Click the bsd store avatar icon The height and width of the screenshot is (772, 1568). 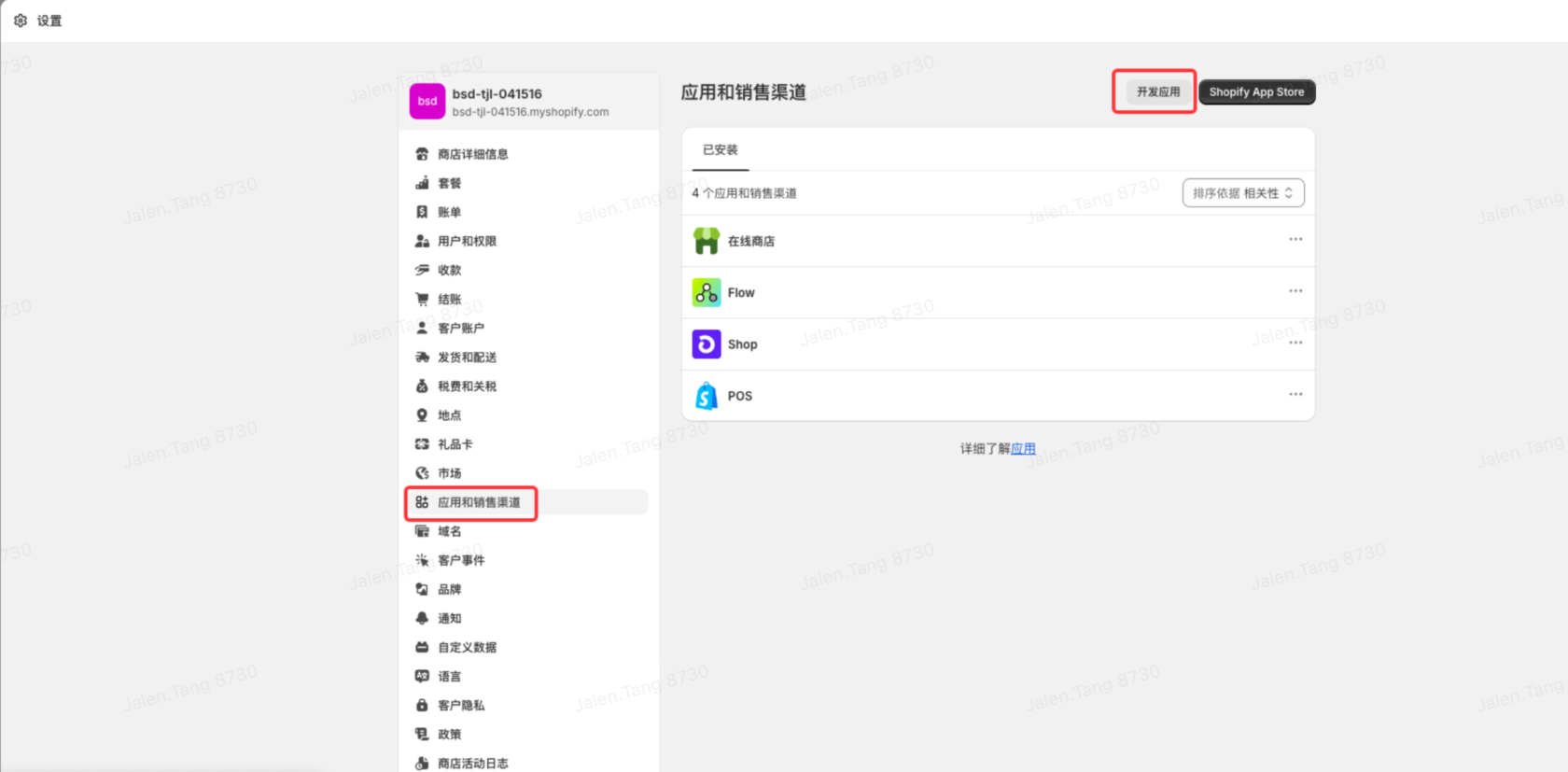click(x=427, y=101)
